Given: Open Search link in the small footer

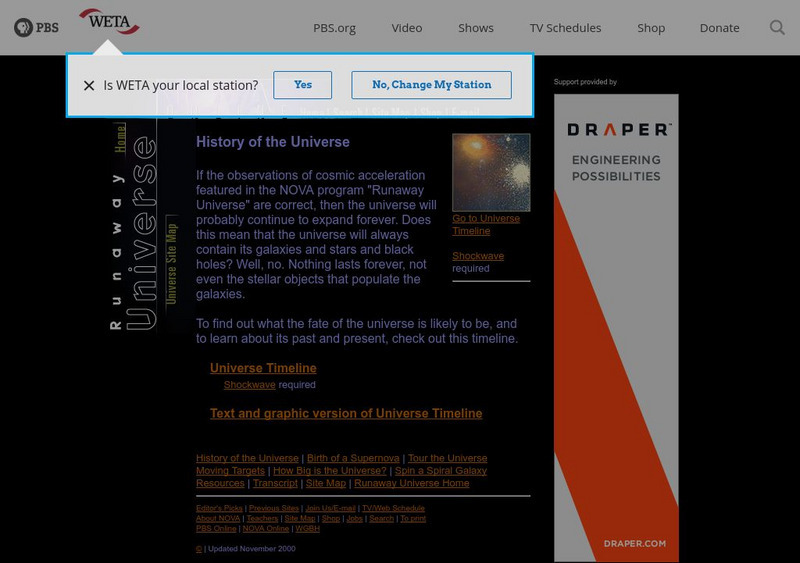Looking at the screenshot, I should (x=382, y=519).
